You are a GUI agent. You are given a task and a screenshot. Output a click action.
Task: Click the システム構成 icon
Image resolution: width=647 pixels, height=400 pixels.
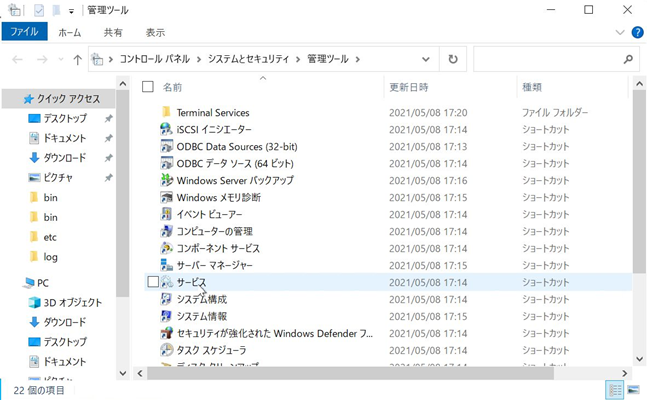(x=166, y=299)
